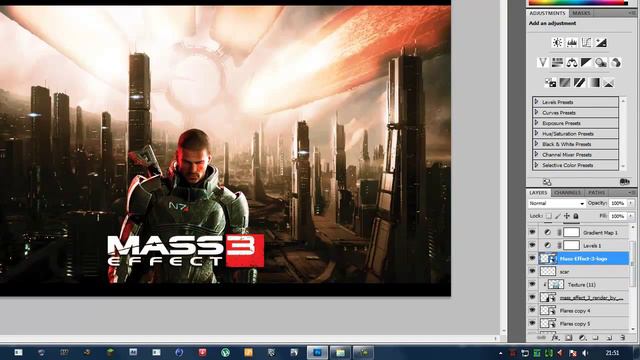
Task: Select the Layers tab
Action: click(x=538, y=192)
